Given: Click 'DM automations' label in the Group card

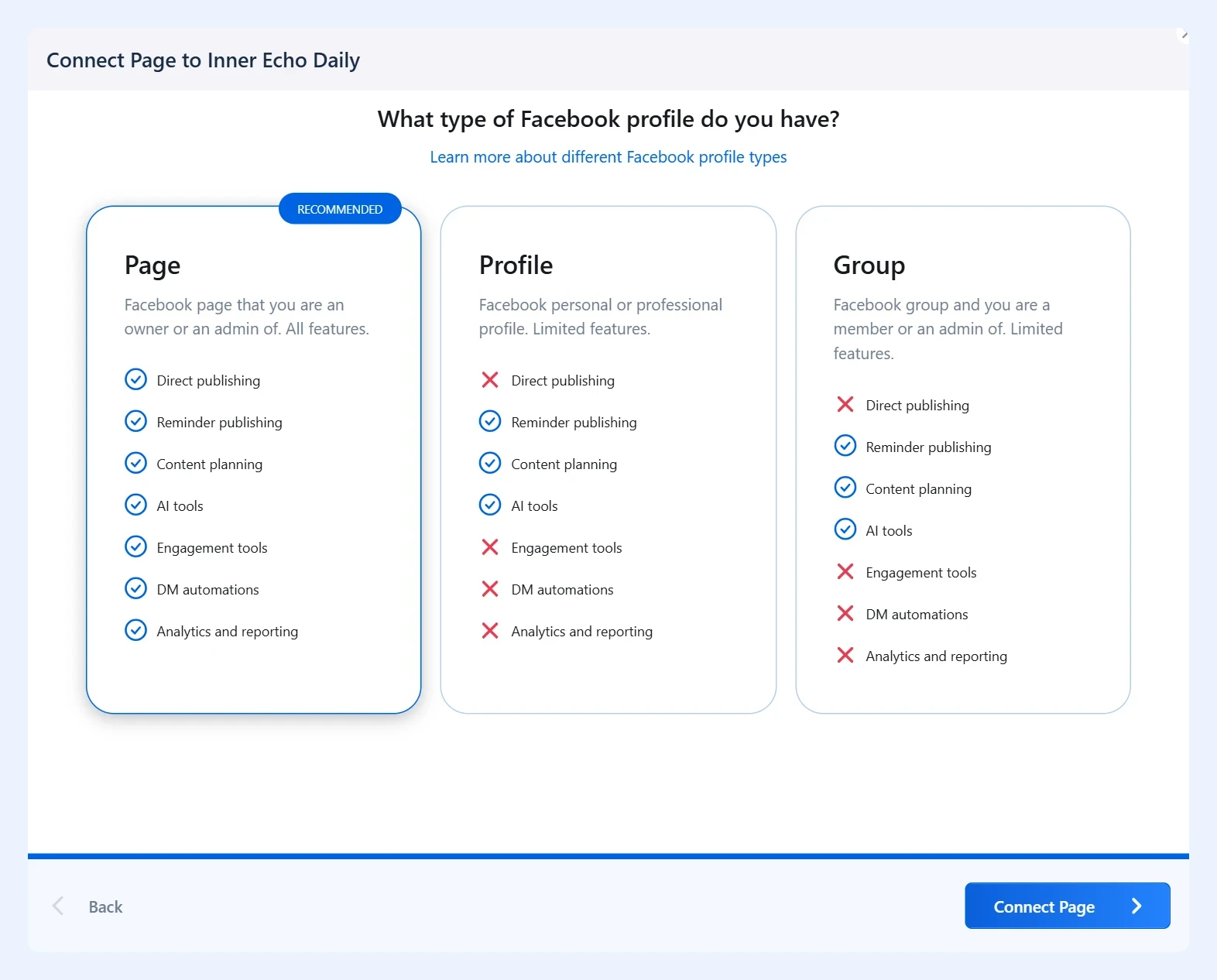Looking at the screenshot, I should click(917, 615).
